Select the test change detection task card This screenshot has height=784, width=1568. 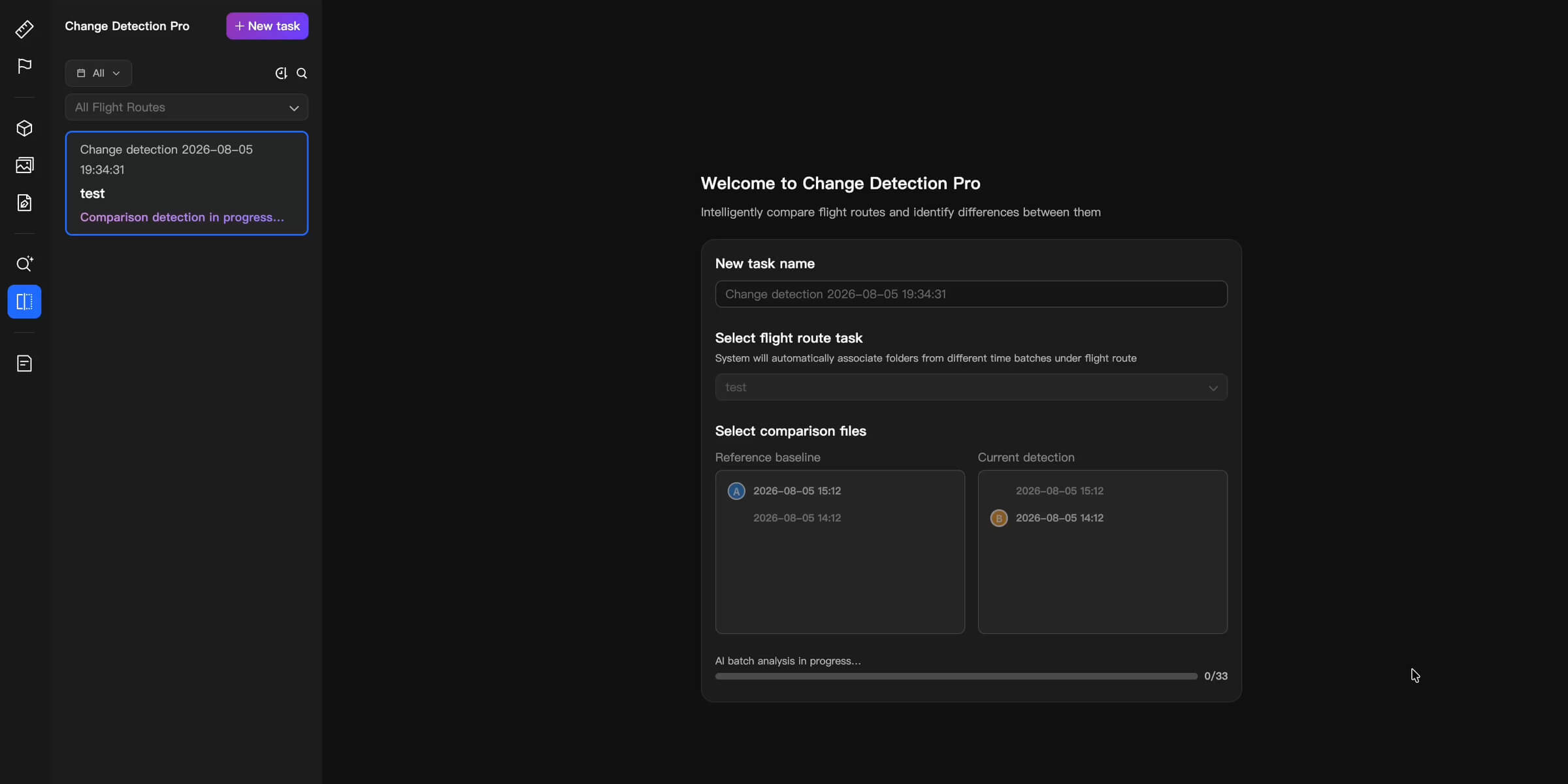tap(187, 183)
